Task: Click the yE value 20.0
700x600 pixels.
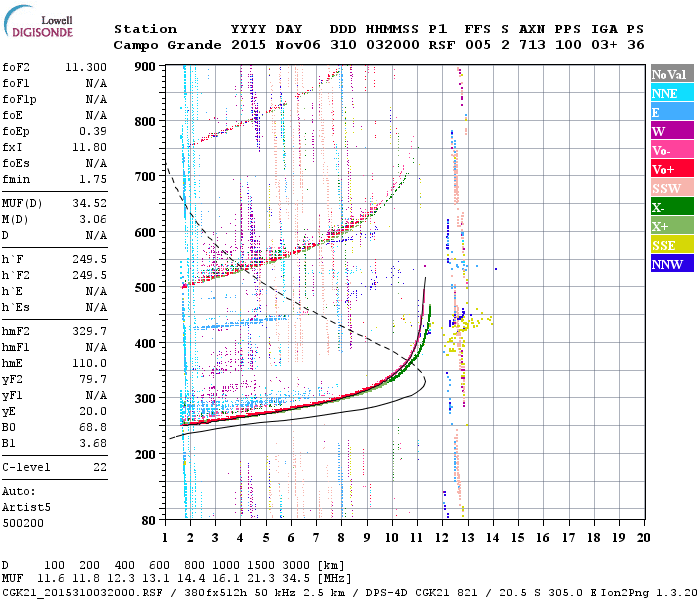Action: (93, 411)
